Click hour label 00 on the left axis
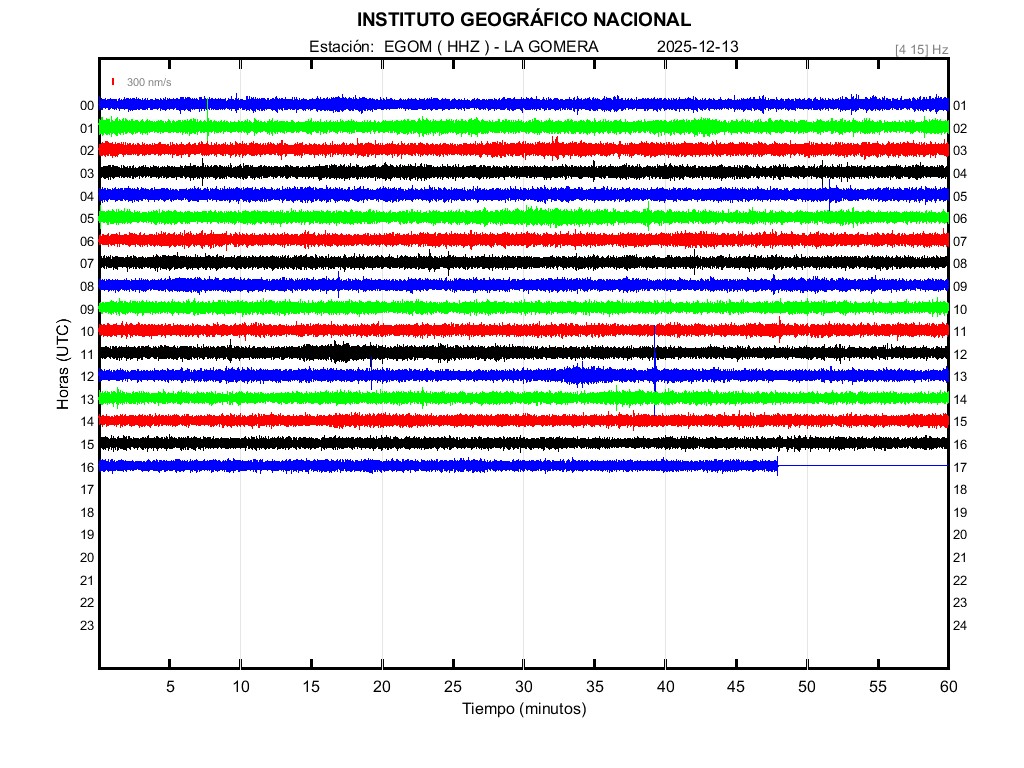 [x=87, y=106]
